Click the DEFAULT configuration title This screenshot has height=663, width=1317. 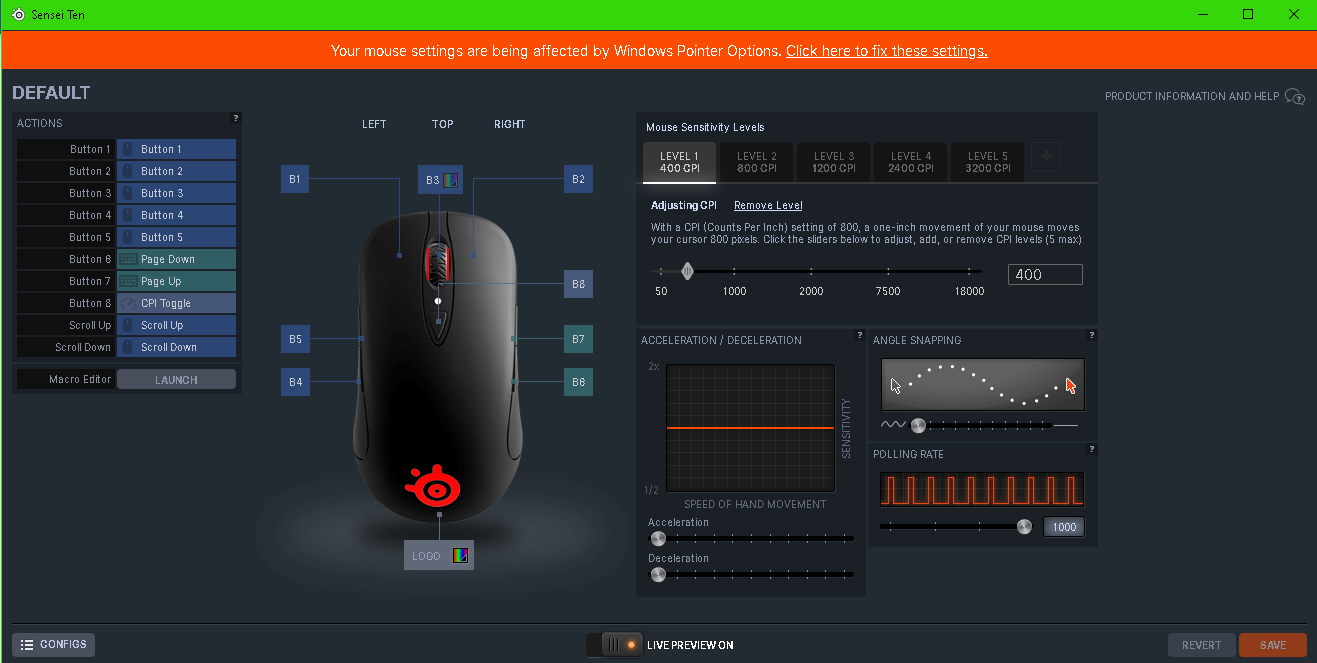51,93
